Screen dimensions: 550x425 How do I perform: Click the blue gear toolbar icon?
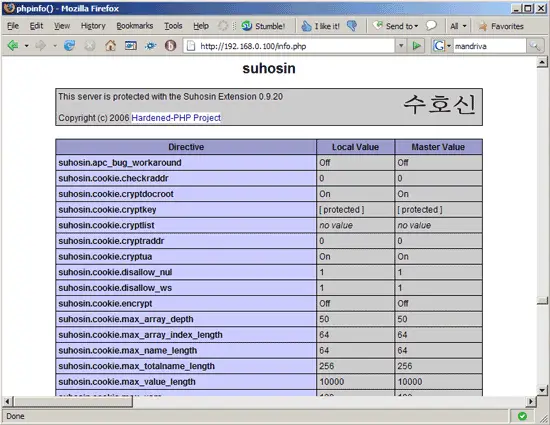click(151, 46)
